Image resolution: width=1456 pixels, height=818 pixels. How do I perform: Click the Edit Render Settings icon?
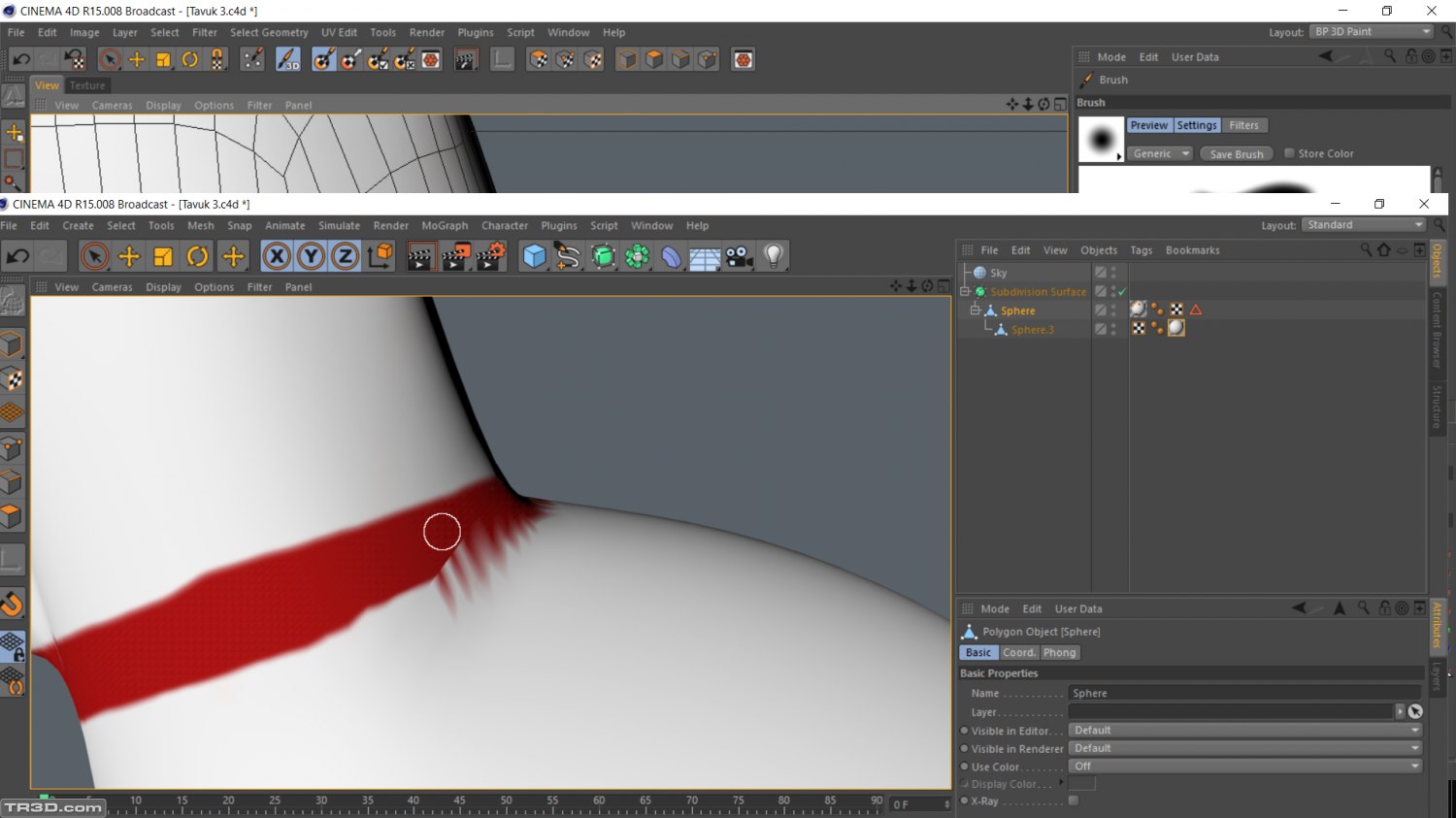click(x=490, y=256)
